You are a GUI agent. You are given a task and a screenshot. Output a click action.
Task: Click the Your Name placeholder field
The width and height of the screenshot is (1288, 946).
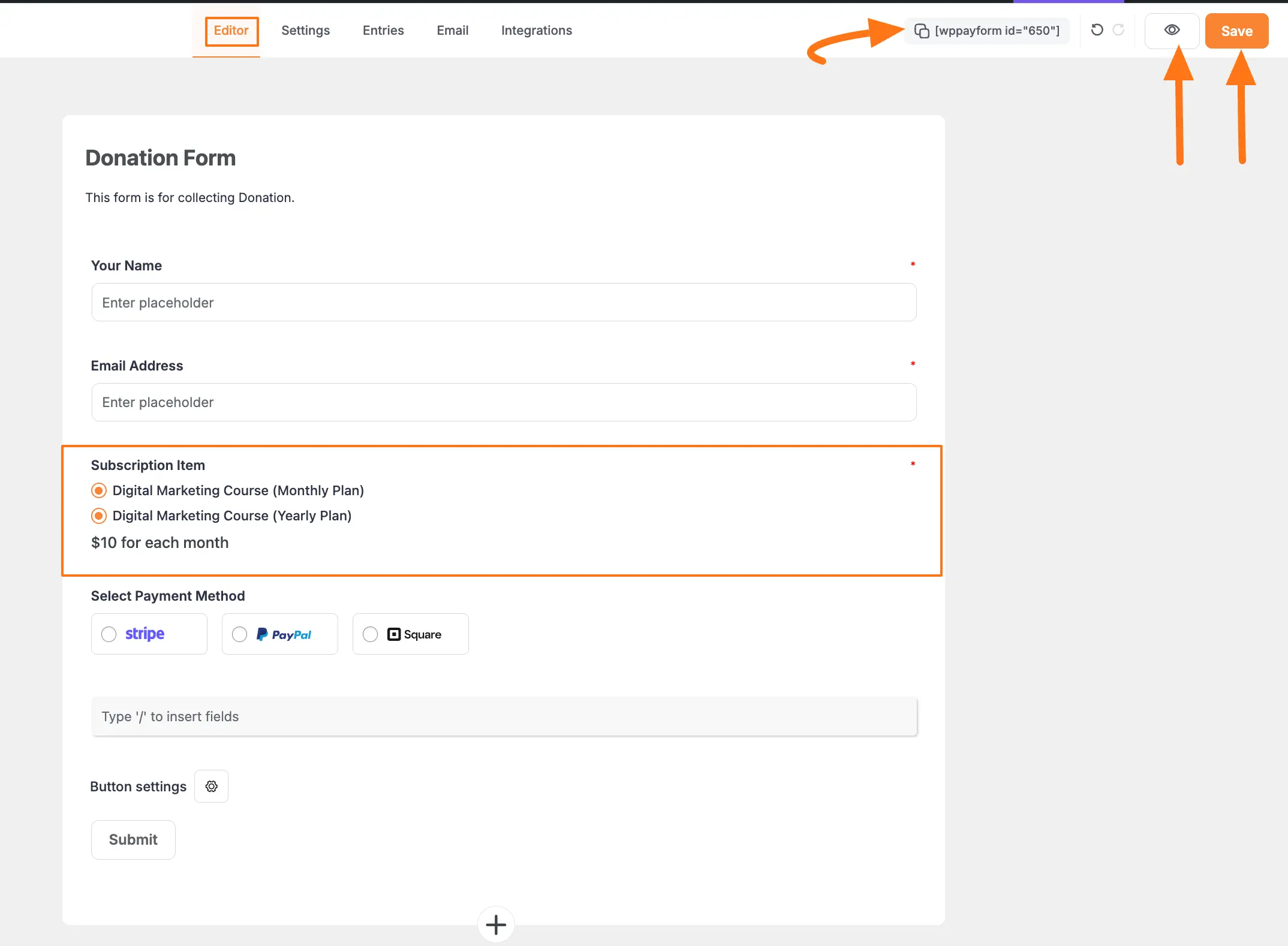coord(504,302)
